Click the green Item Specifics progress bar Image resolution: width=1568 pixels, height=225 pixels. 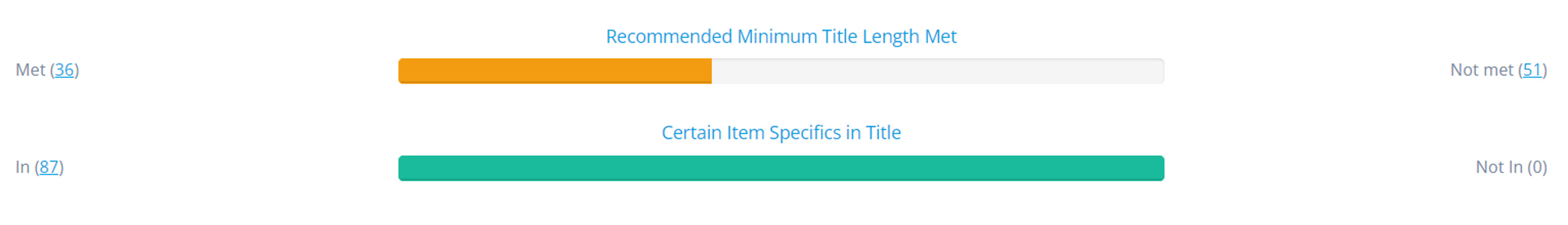[781, 168]
